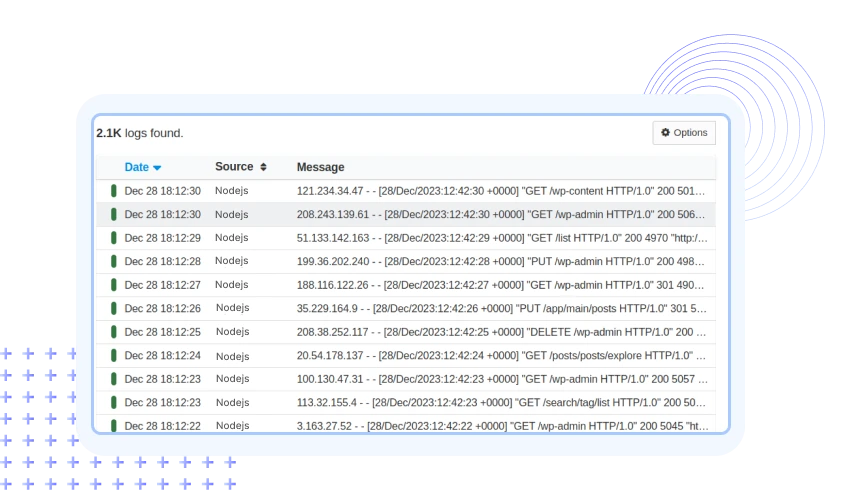The image size is (860, 490).
Task: Click green status marker of 100.130.47.31 row
Action: [x=114, y=379]
